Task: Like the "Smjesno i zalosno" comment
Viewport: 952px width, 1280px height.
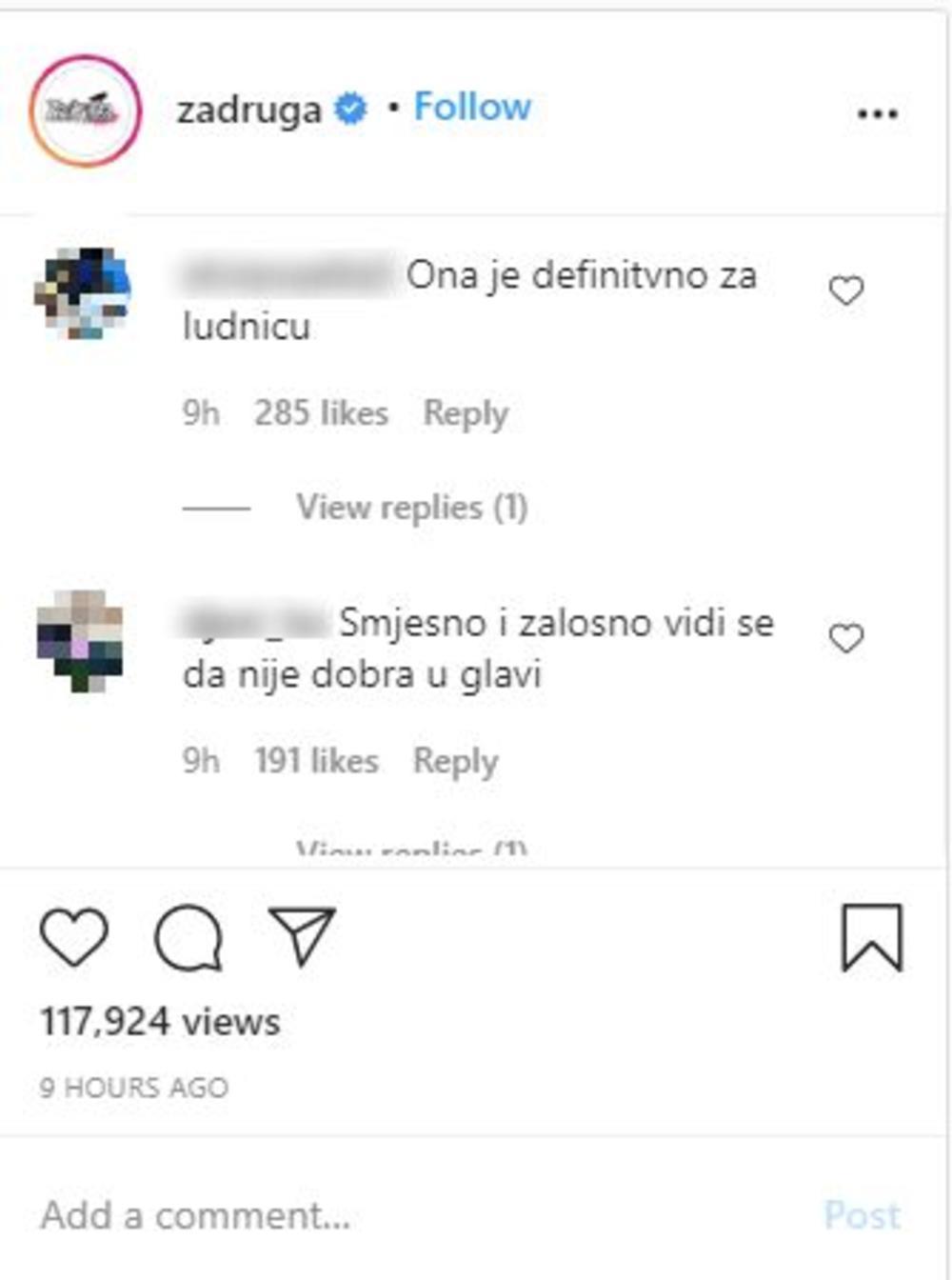Action: click(846, 638)
